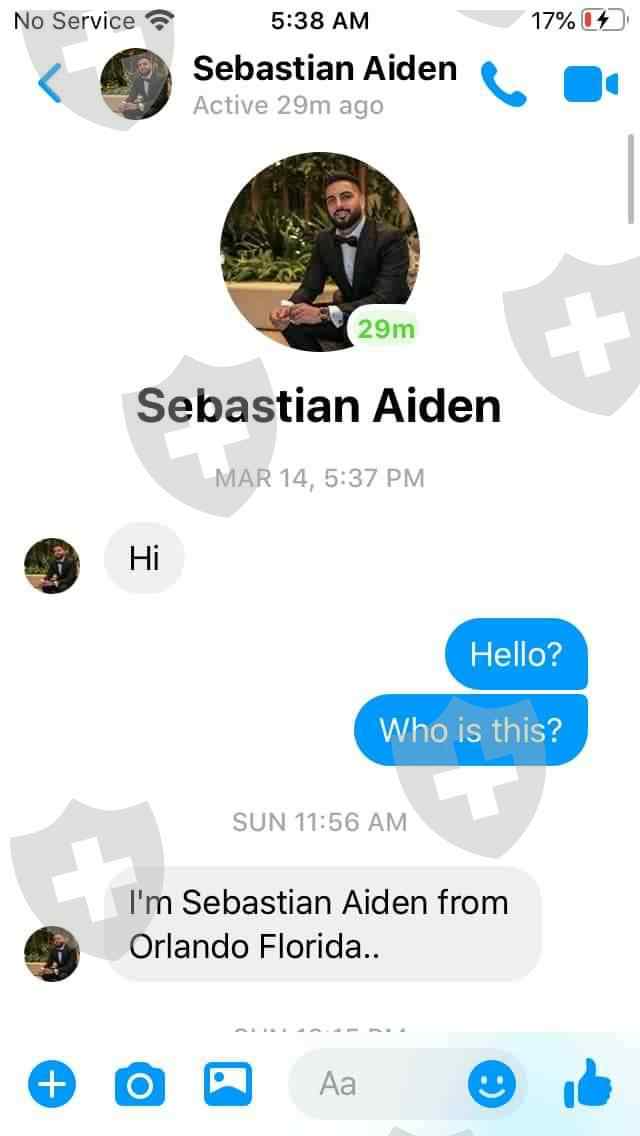Tap the back arrow icon
Viewport: 640px width, 1136px height.
pyautogui.click(x=50, y=83)
